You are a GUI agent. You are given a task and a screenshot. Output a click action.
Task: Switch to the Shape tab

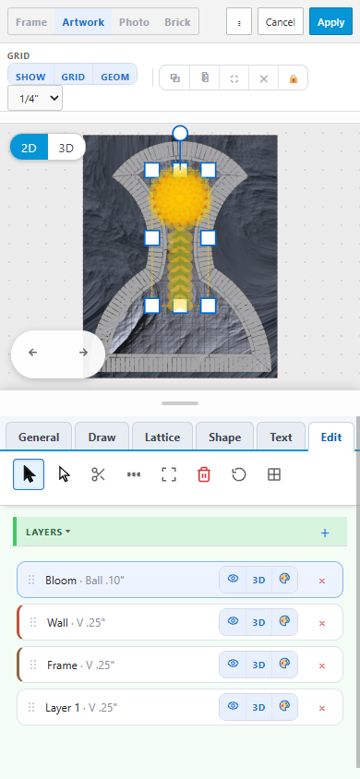pyautogui.click(x=225, y=437)
